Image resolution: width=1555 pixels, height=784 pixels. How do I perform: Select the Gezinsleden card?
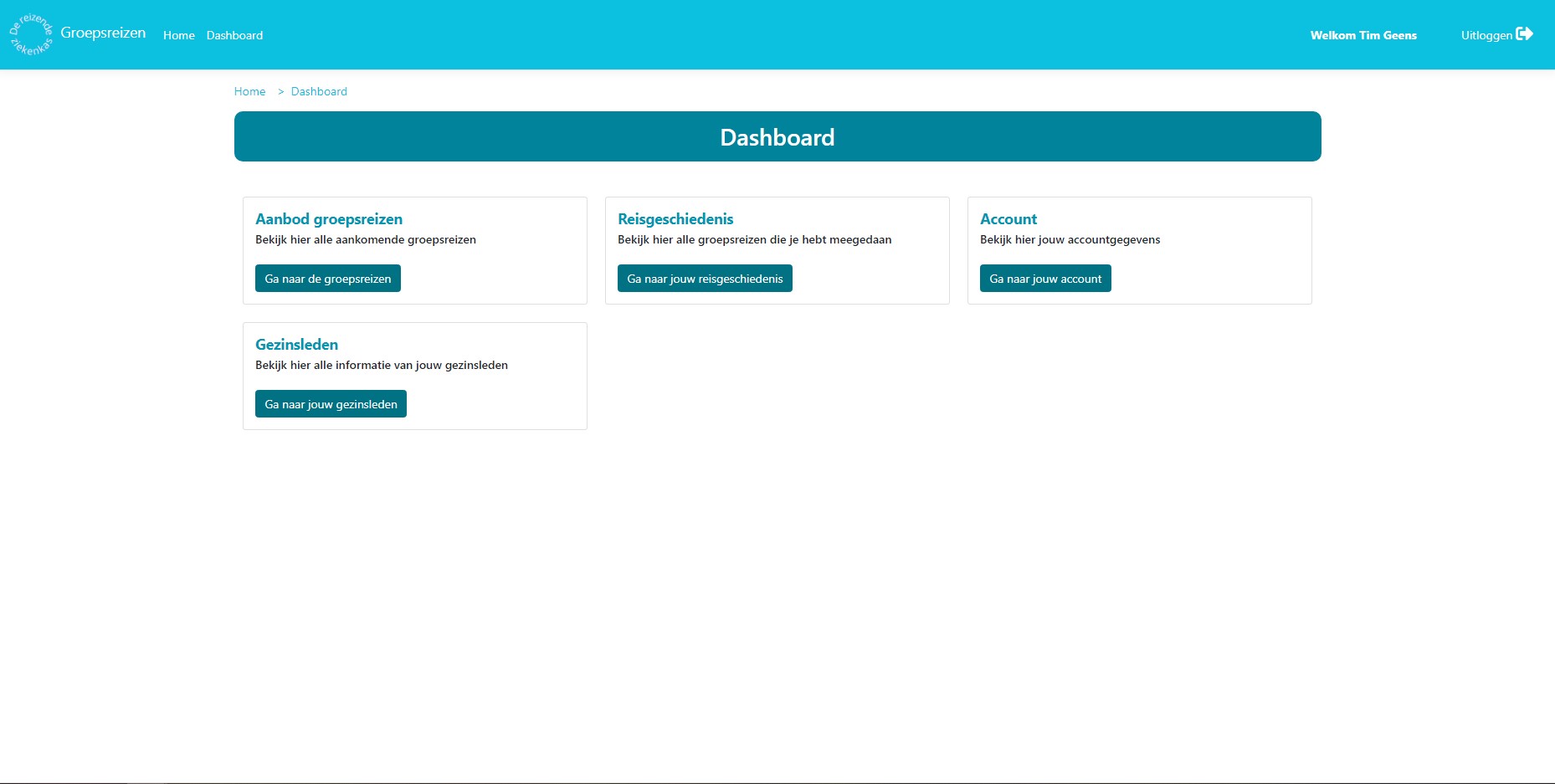point(414,376)
